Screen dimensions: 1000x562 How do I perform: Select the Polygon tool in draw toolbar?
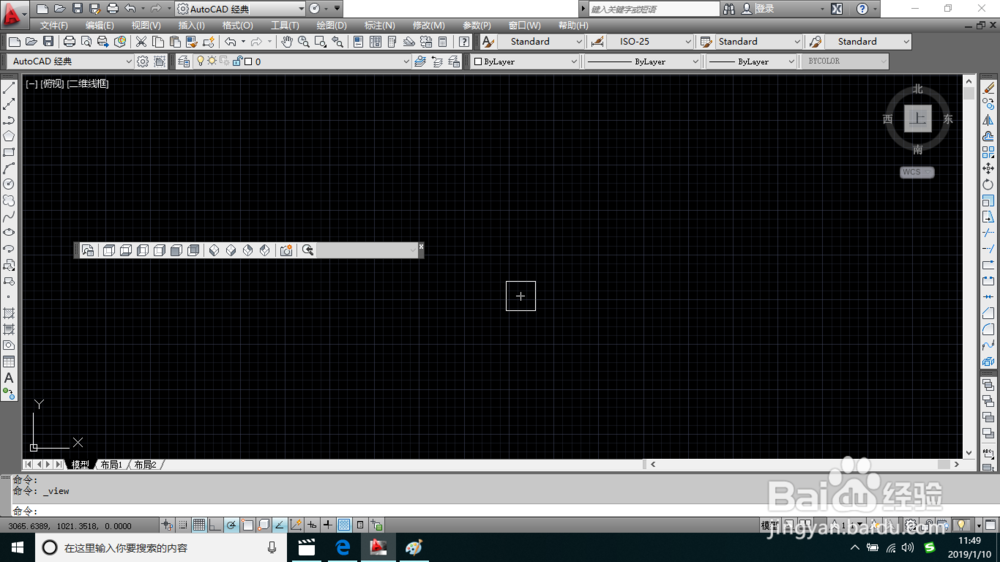point(9,136)
